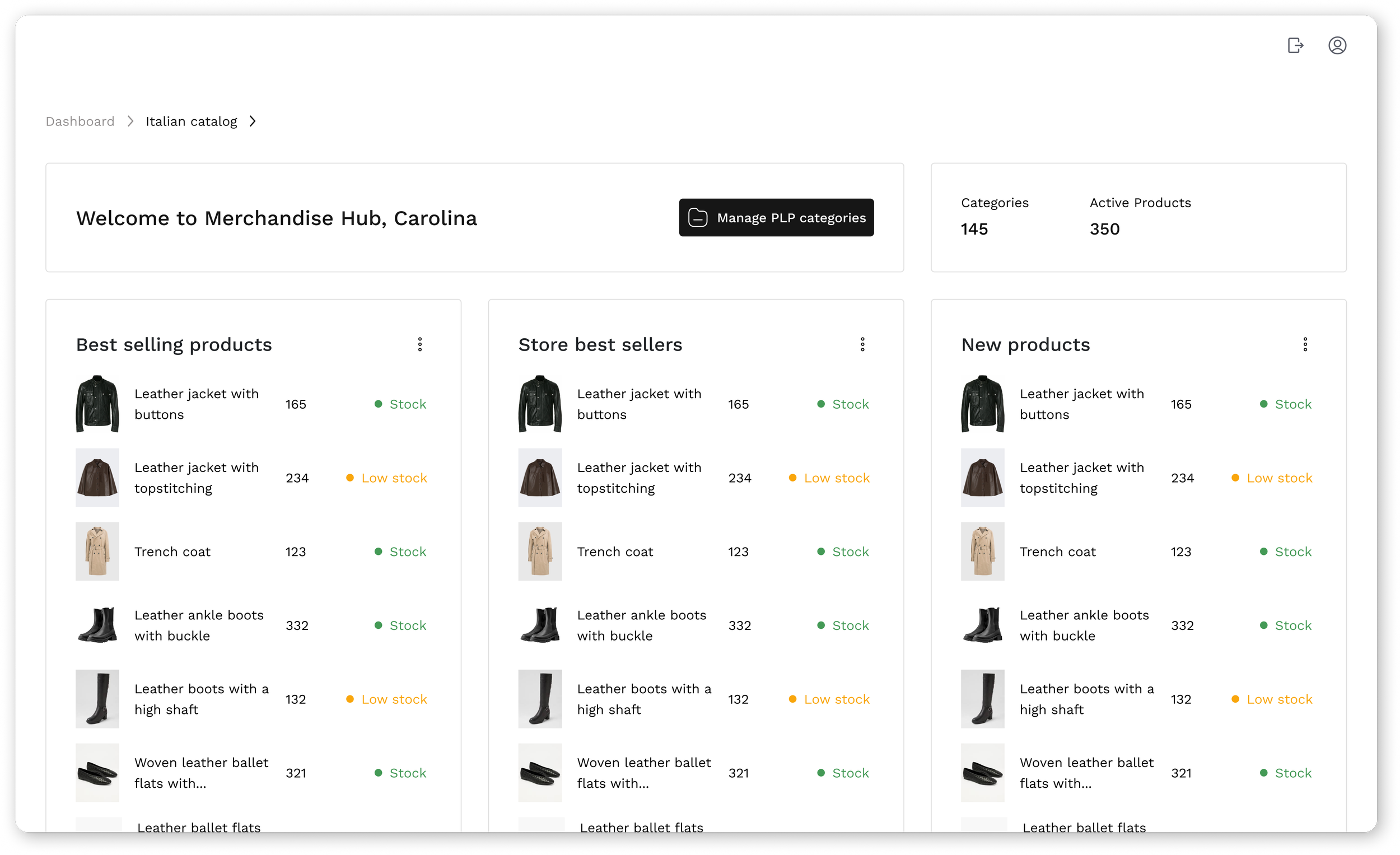Screen dimensions: 1400x855
Task: Click Active Products count 350
Action: pyautogui.click(x=1104, y=229)
